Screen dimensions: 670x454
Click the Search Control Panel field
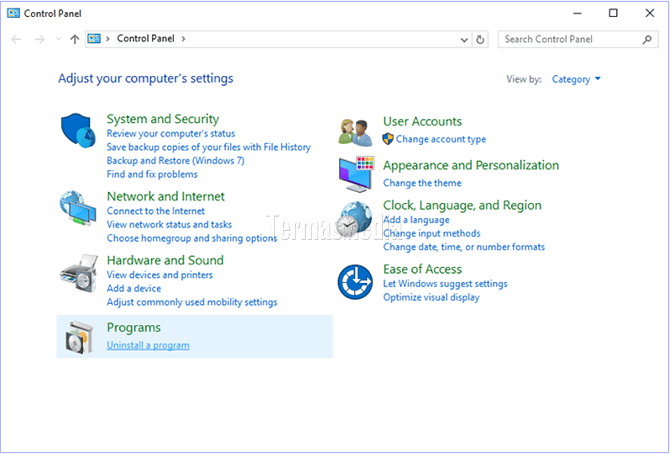[x=578, y=39]
